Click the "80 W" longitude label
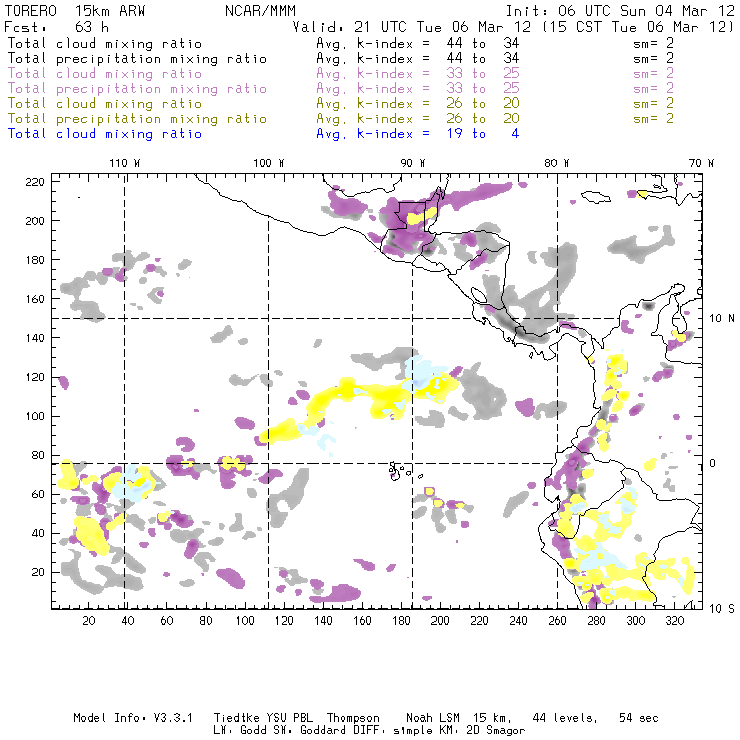Image resolution: width=740 pixels, height=740 pixels. click(x=556, y=163)
